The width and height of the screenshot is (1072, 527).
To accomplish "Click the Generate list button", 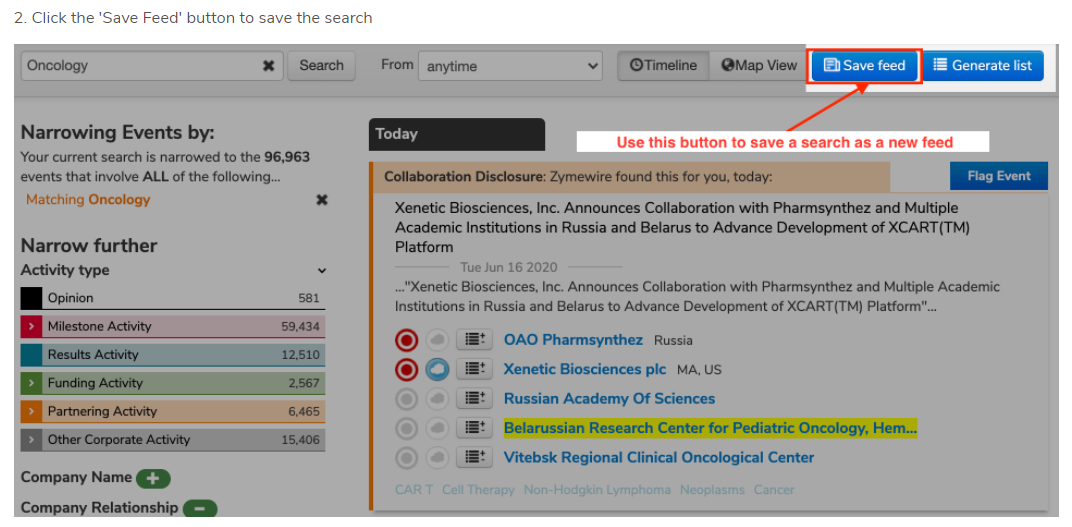I will 983,66.
